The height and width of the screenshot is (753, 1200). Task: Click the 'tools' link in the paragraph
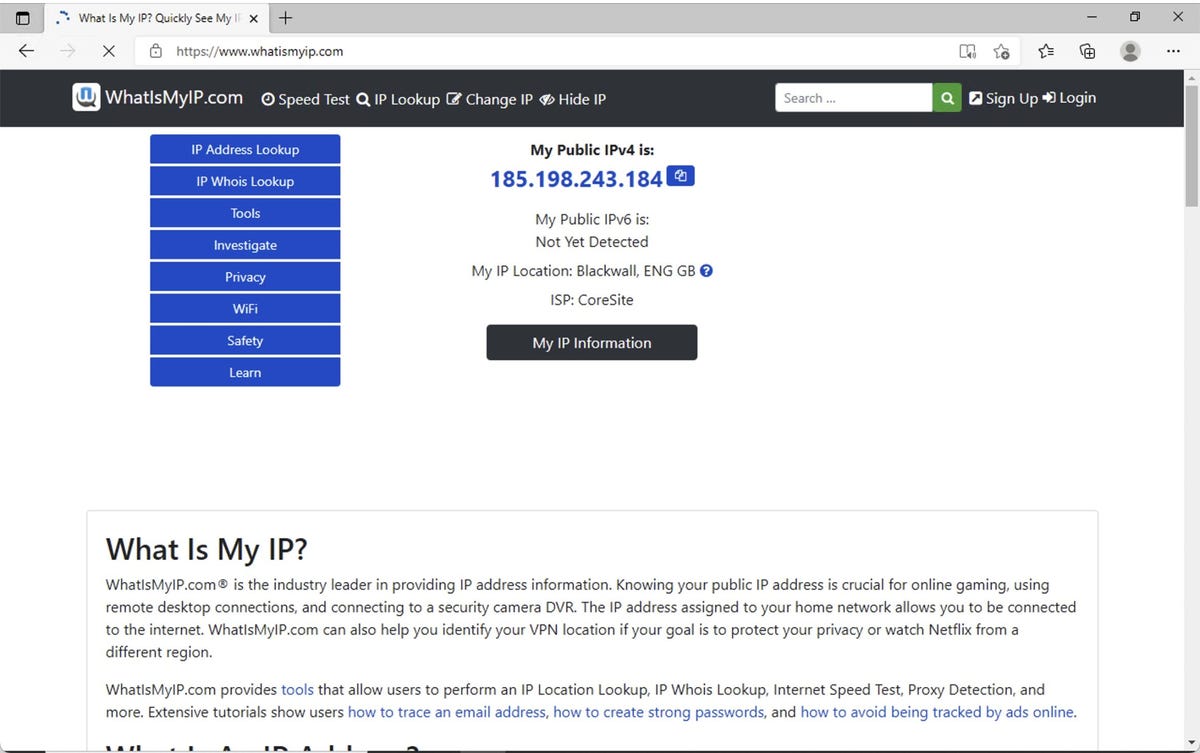tap(297, 689)
